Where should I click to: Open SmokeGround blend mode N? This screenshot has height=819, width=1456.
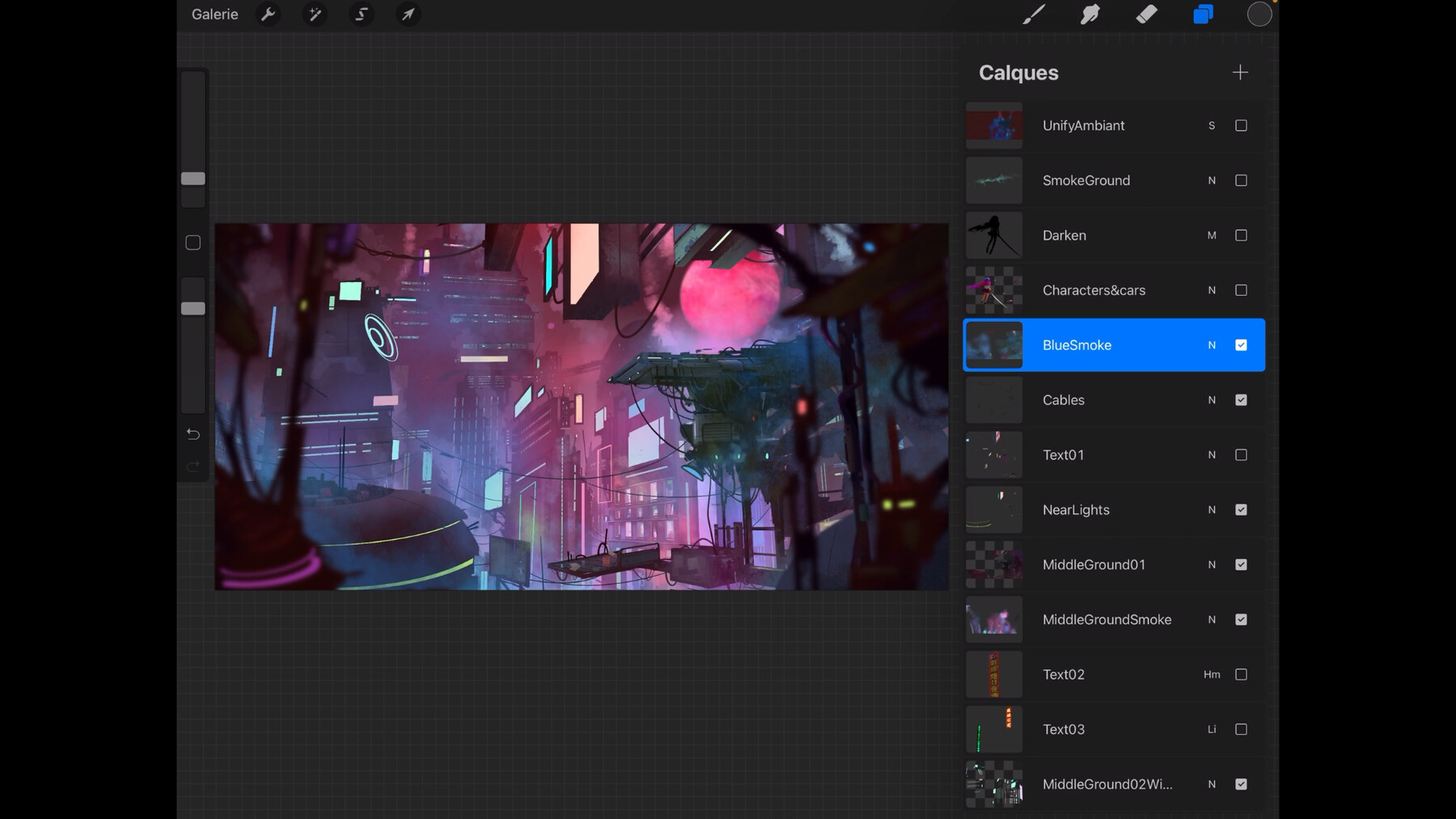(x=1212, y=180)
